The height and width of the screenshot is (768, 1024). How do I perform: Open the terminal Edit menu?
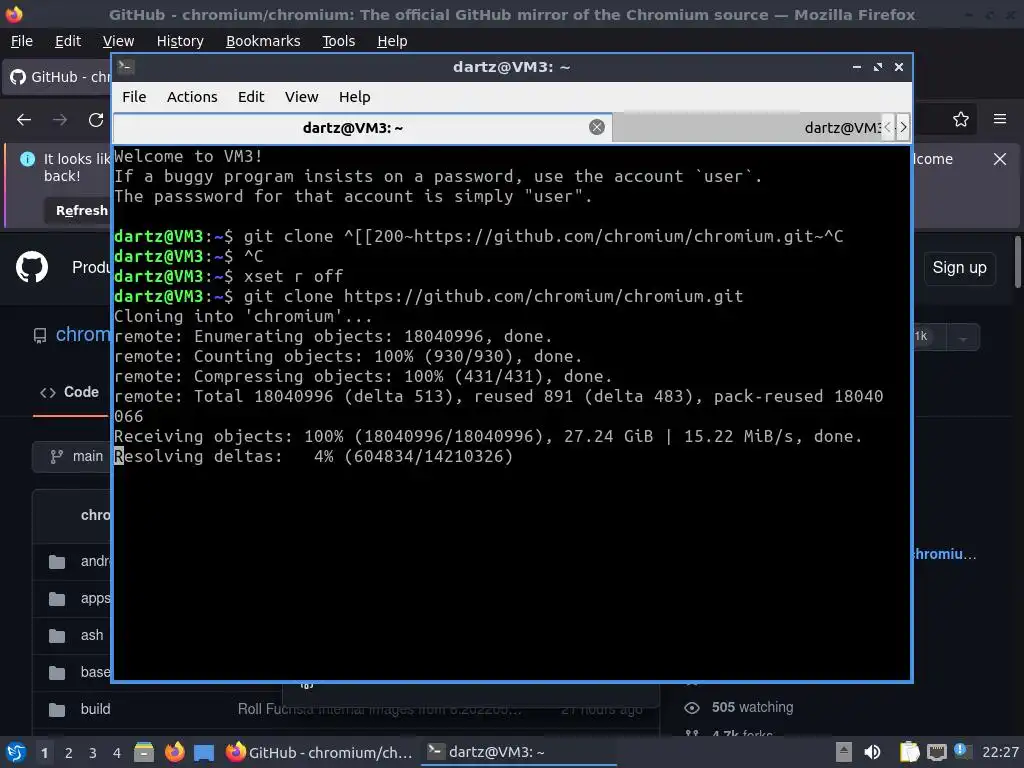tap(251, 97)
